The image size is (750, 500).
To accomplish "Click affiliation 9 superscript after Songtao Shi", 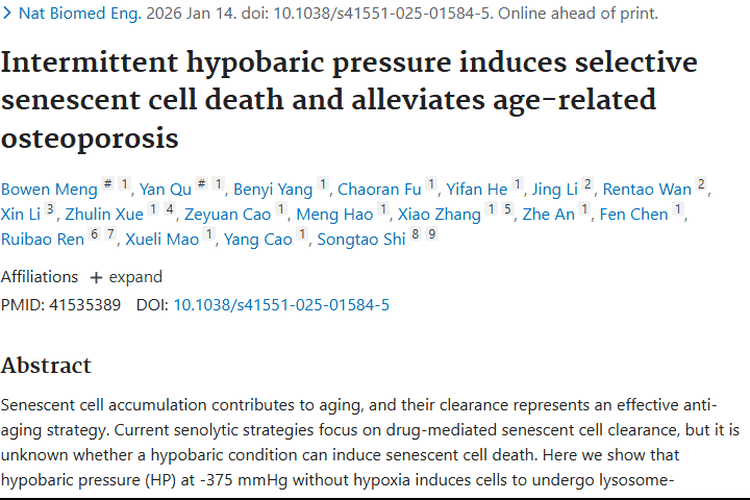I will coord(432,235).
